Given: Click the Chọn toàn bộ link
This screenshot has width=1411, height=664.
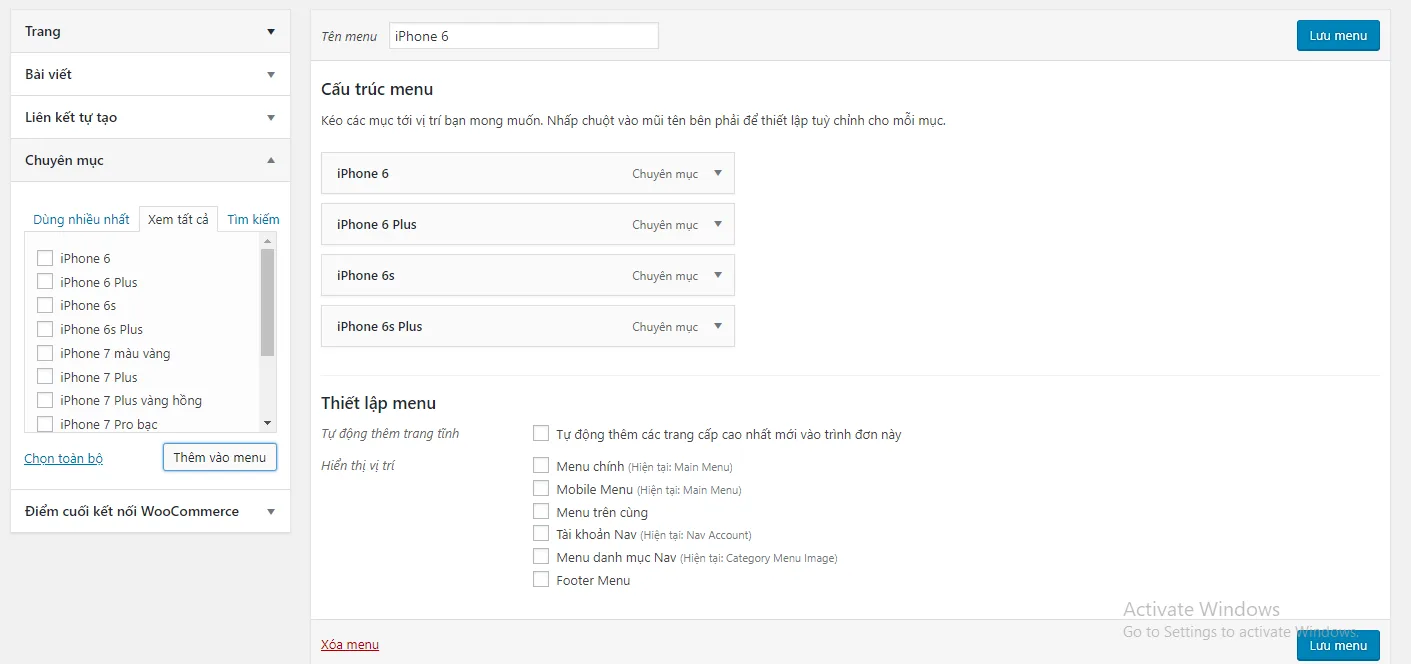Looking at the screenshot, I should pyautogui.click(x=63, y=458).
